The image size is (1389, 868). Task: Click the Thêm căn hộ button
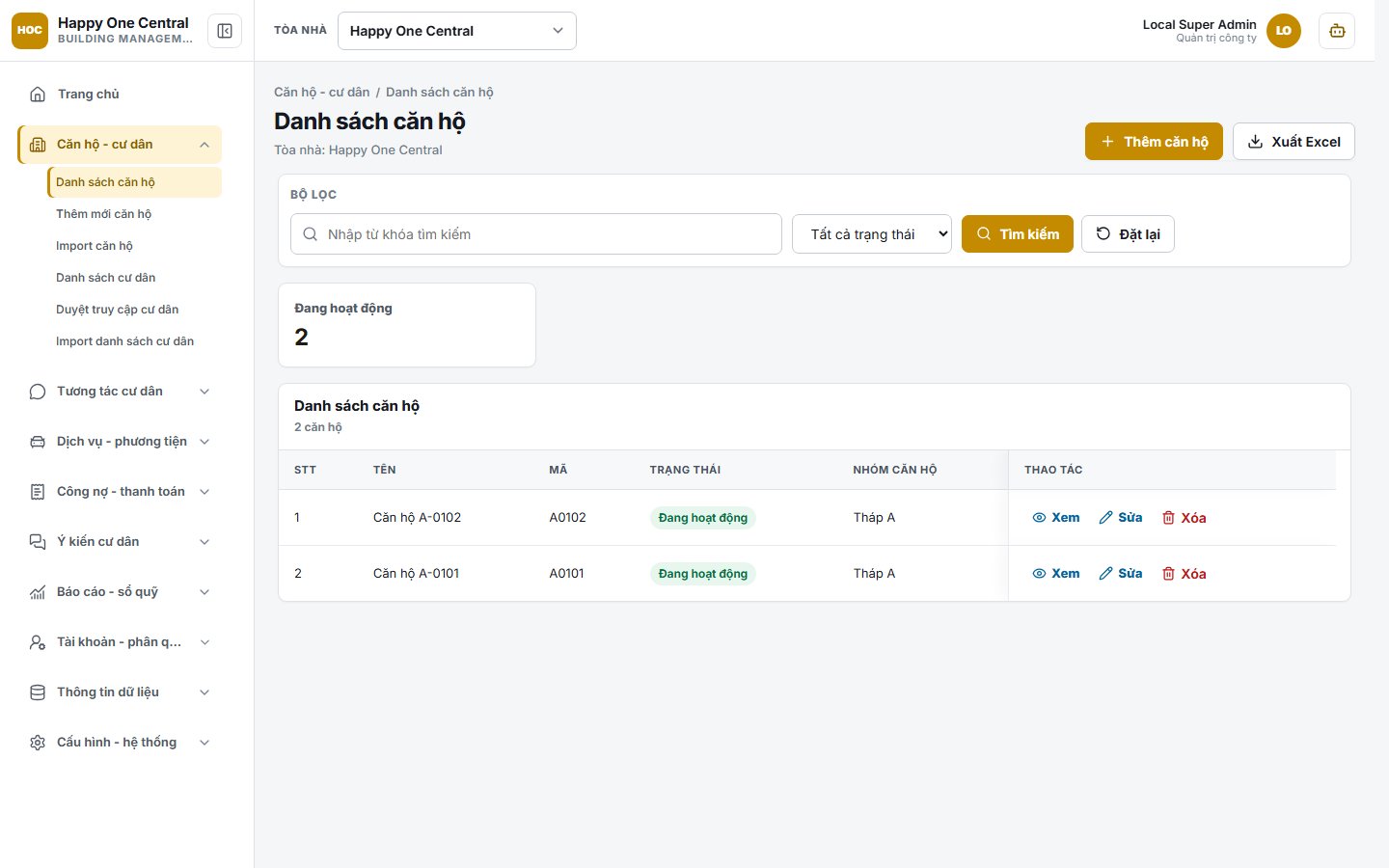pos(1155,142)
